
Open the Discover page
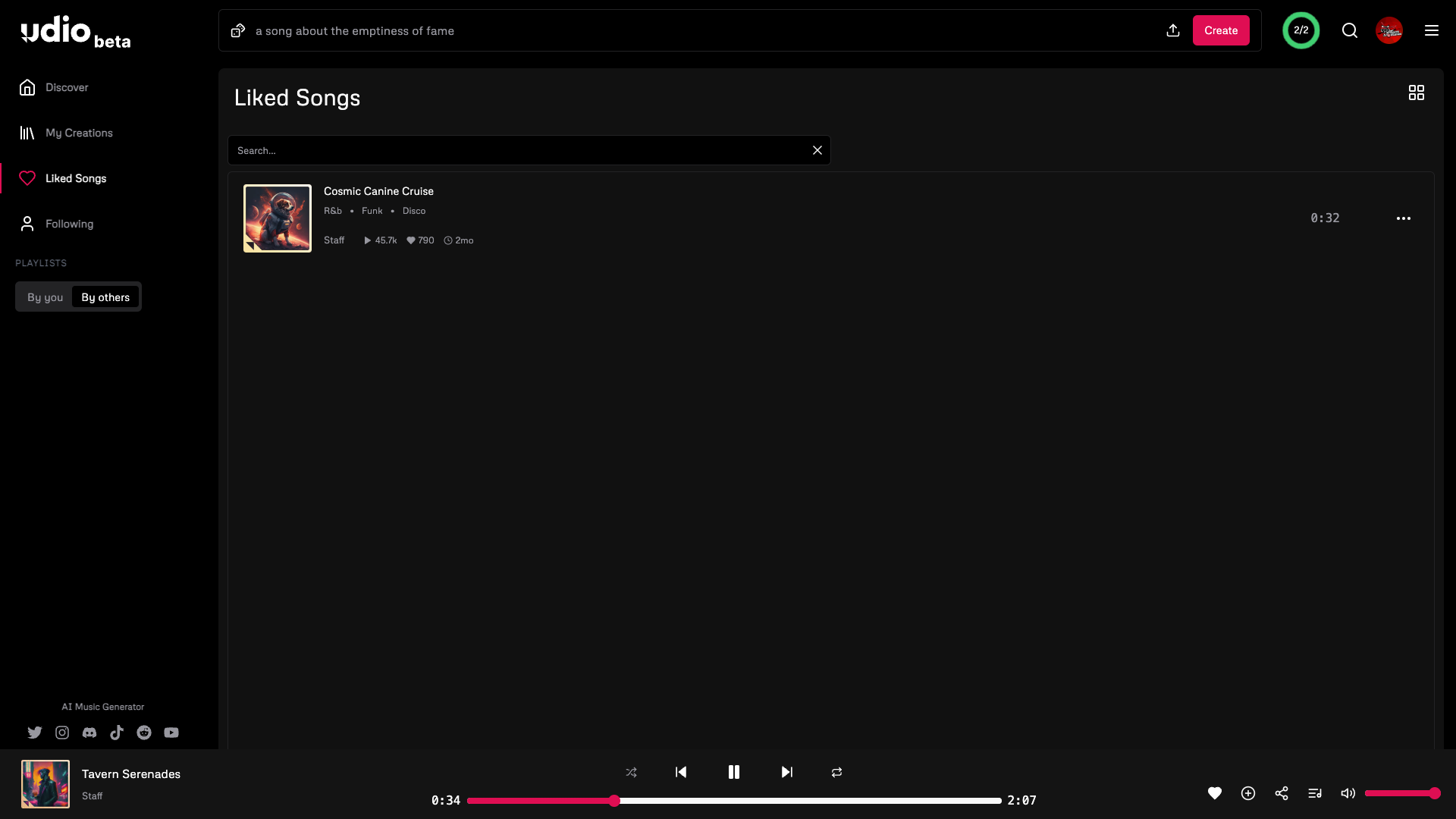(66, 87)
